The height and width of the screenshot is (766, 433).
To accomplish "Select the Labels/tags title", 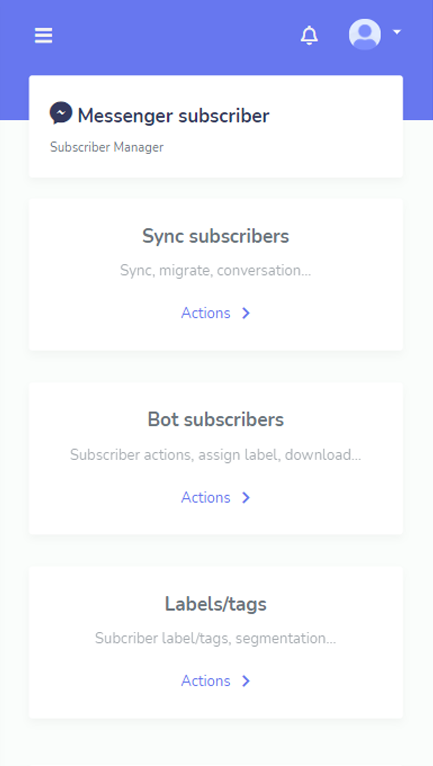I will pos(216,604).
